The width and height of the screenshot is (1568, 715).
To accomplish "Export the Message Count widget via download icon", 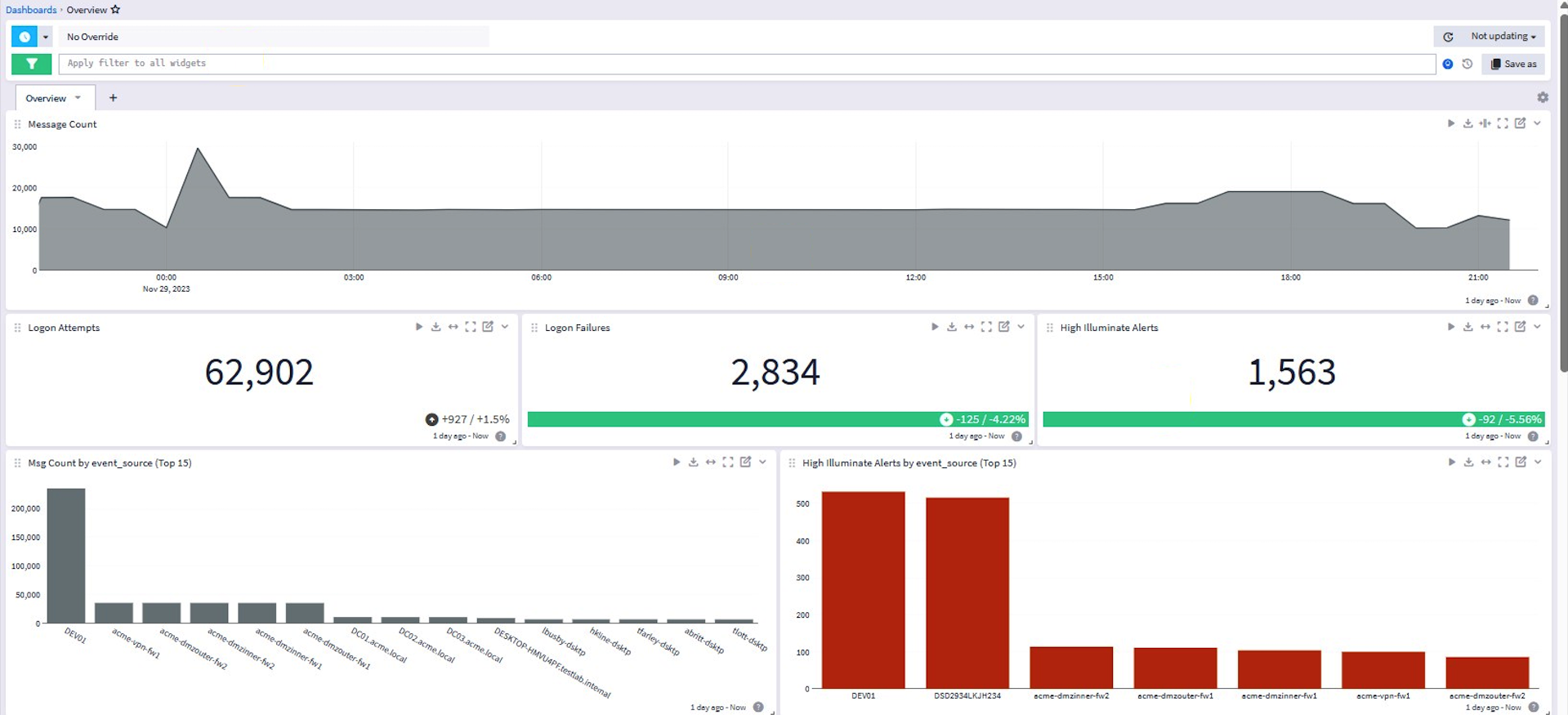I will (x=1467, y=123).
